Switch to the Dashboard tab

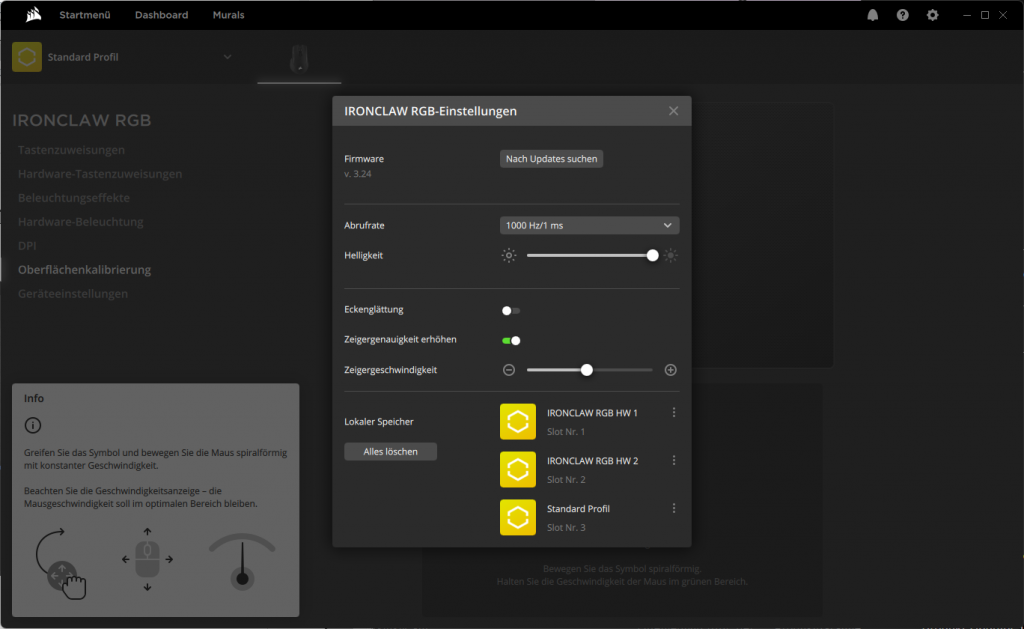click(x=161, y=15)
